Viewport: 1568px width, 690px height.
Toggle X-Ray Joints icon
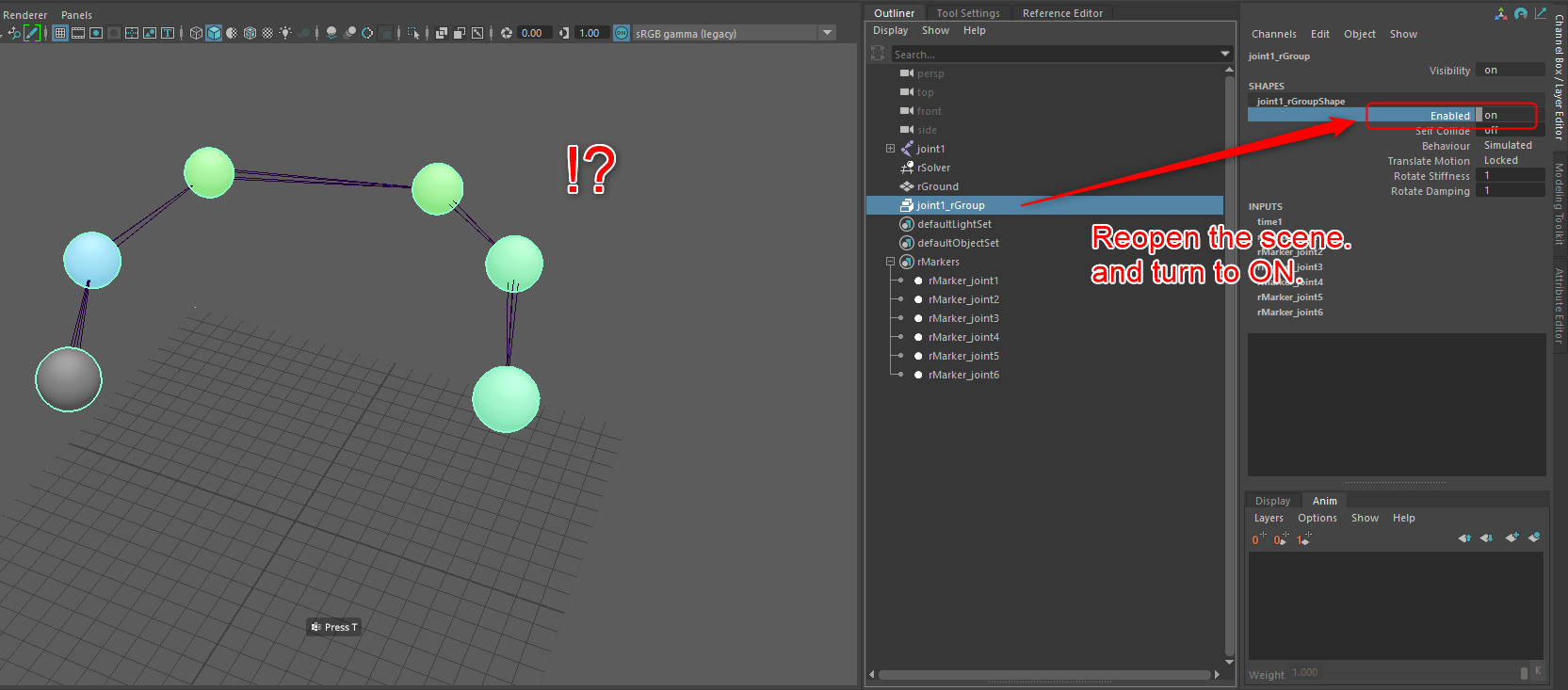tap(477, 33)
